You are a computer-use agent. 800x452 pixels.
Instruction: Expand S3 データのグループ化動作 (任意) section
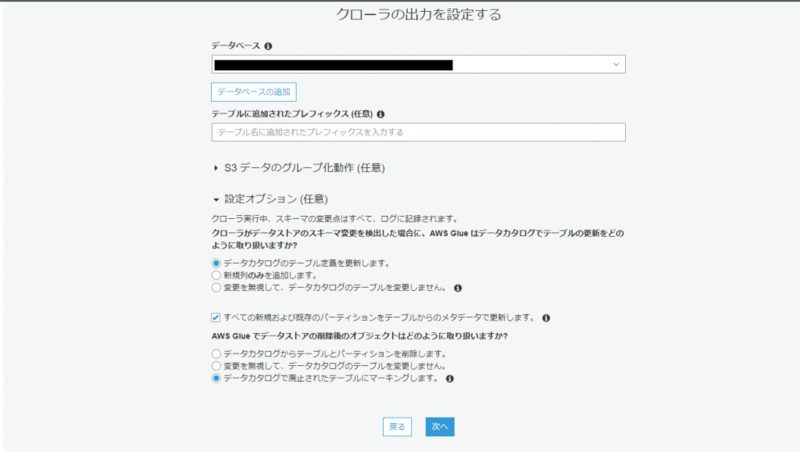coord(299,168)
